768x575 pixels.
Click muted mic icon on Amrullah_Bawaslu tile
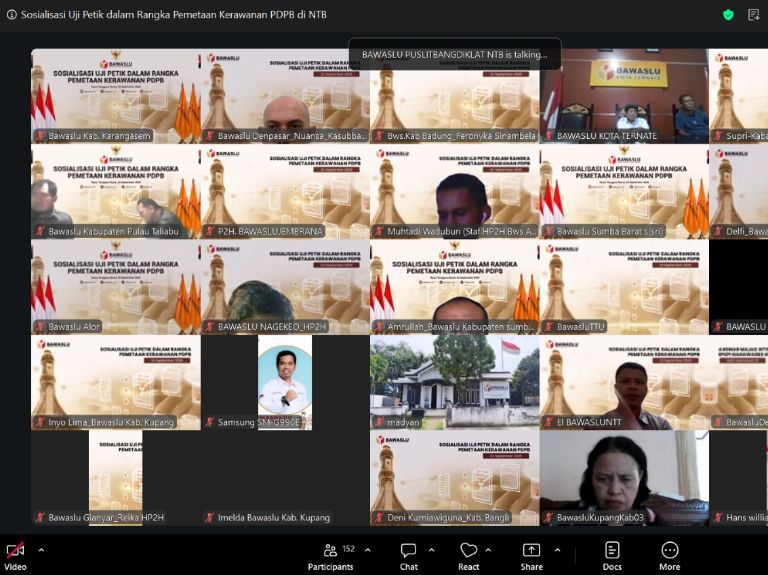tap(379, 327)
